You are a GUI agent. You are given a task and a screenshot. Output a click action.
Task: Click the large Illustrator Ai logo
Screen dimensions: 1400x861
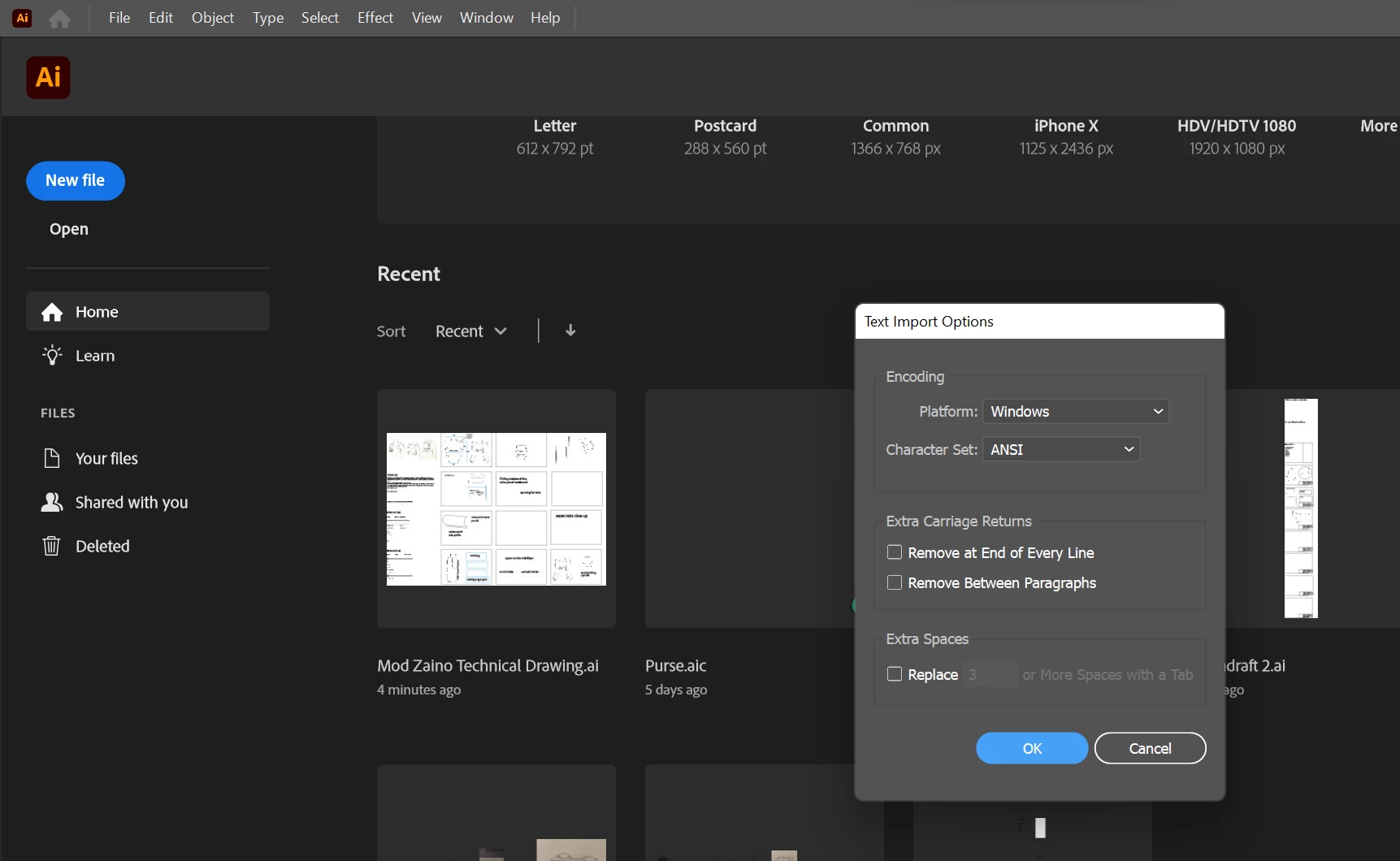click(x=48, y=77)
